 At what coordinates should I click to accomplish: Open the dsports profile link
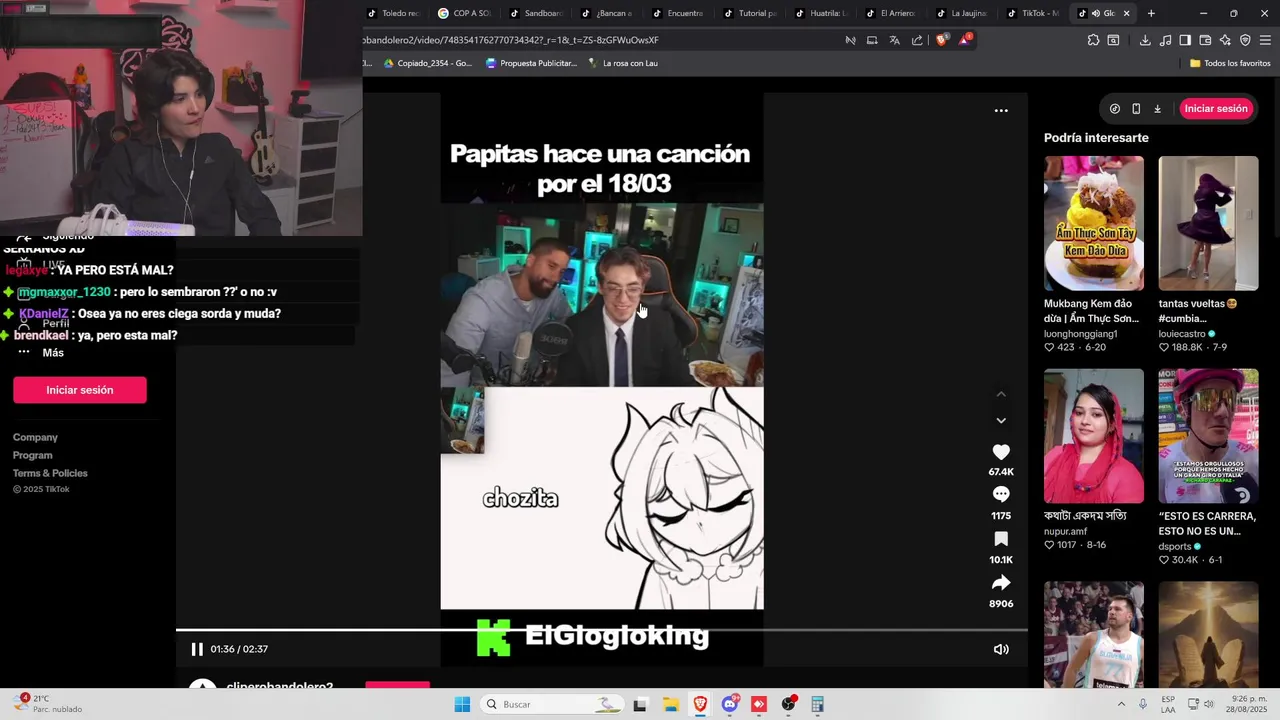click(1175, 547)
